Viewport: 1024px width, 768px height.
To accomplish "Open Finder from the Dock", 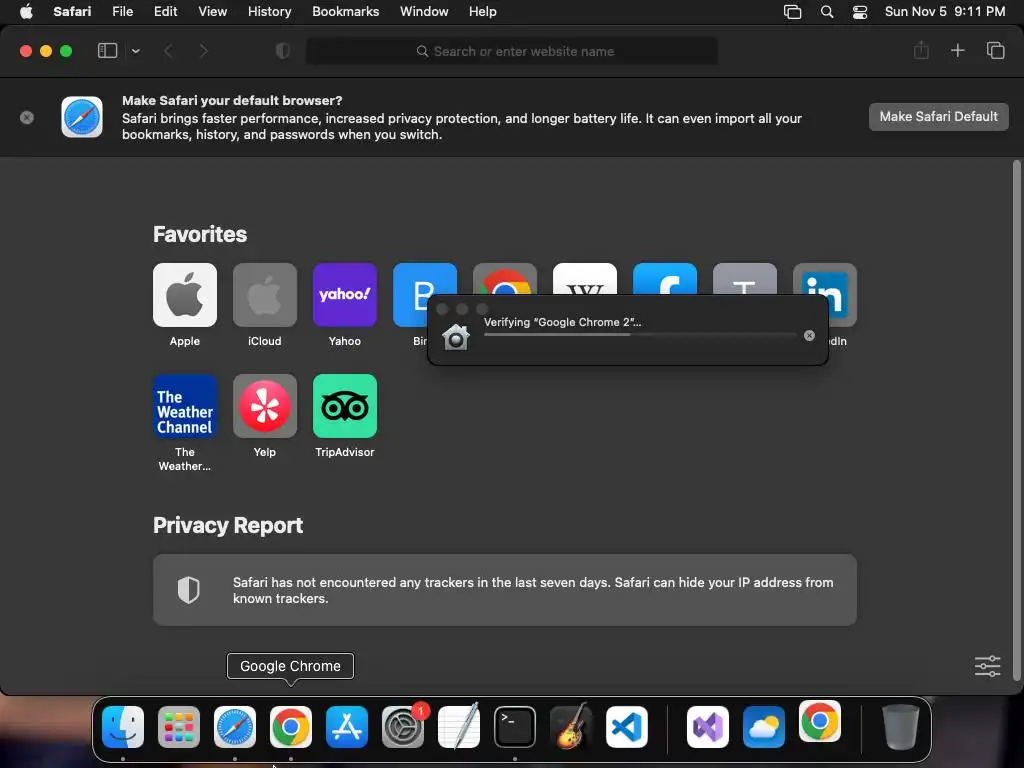I will pos(123,726).
